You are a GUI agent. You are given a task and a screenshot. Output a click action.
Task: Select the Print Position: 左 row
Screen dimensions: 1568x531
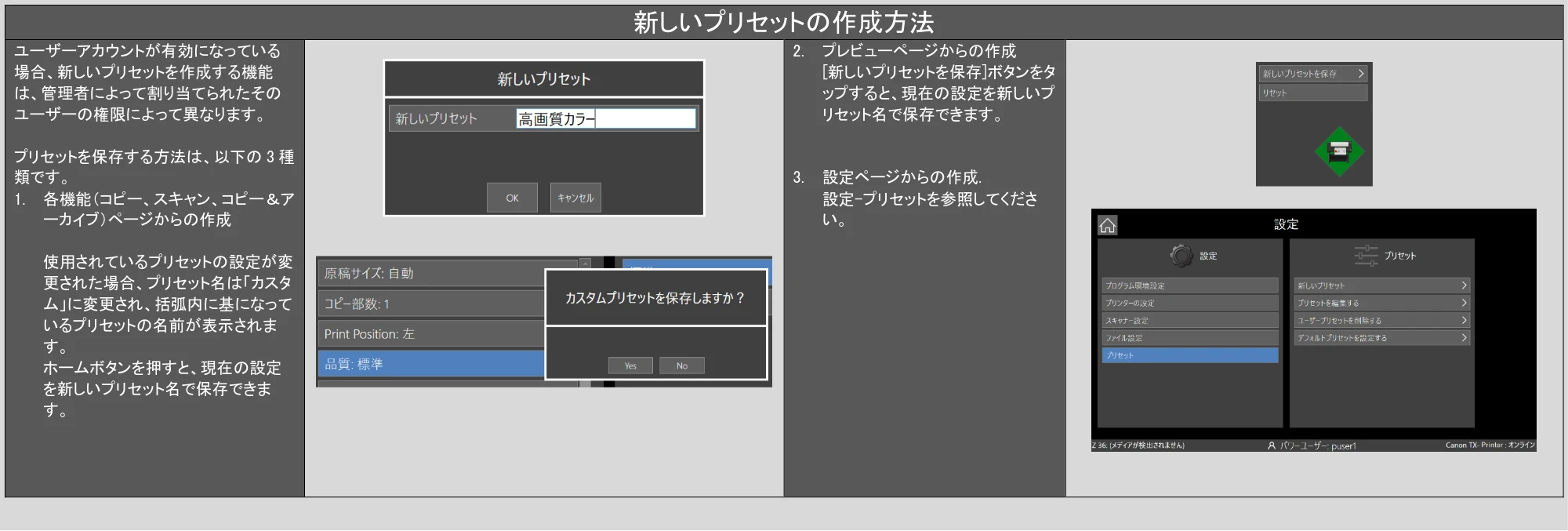(431, 333)
